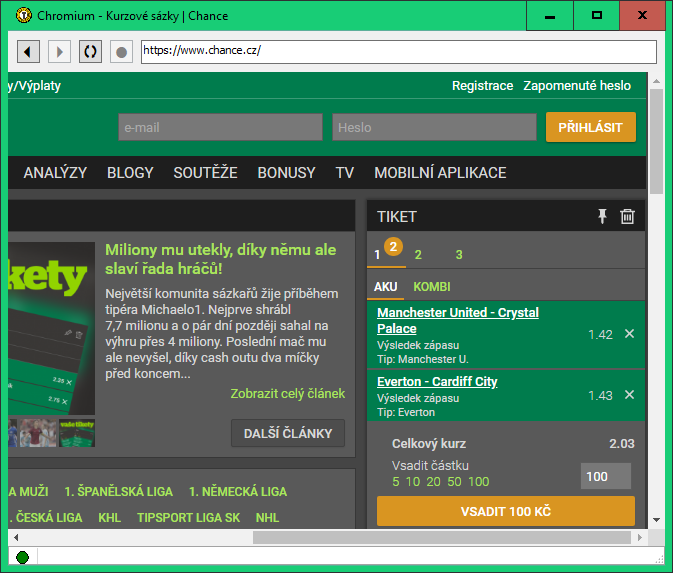Click the large tikety article image
This screenshot has height=573, width=673.
(52, 328)
